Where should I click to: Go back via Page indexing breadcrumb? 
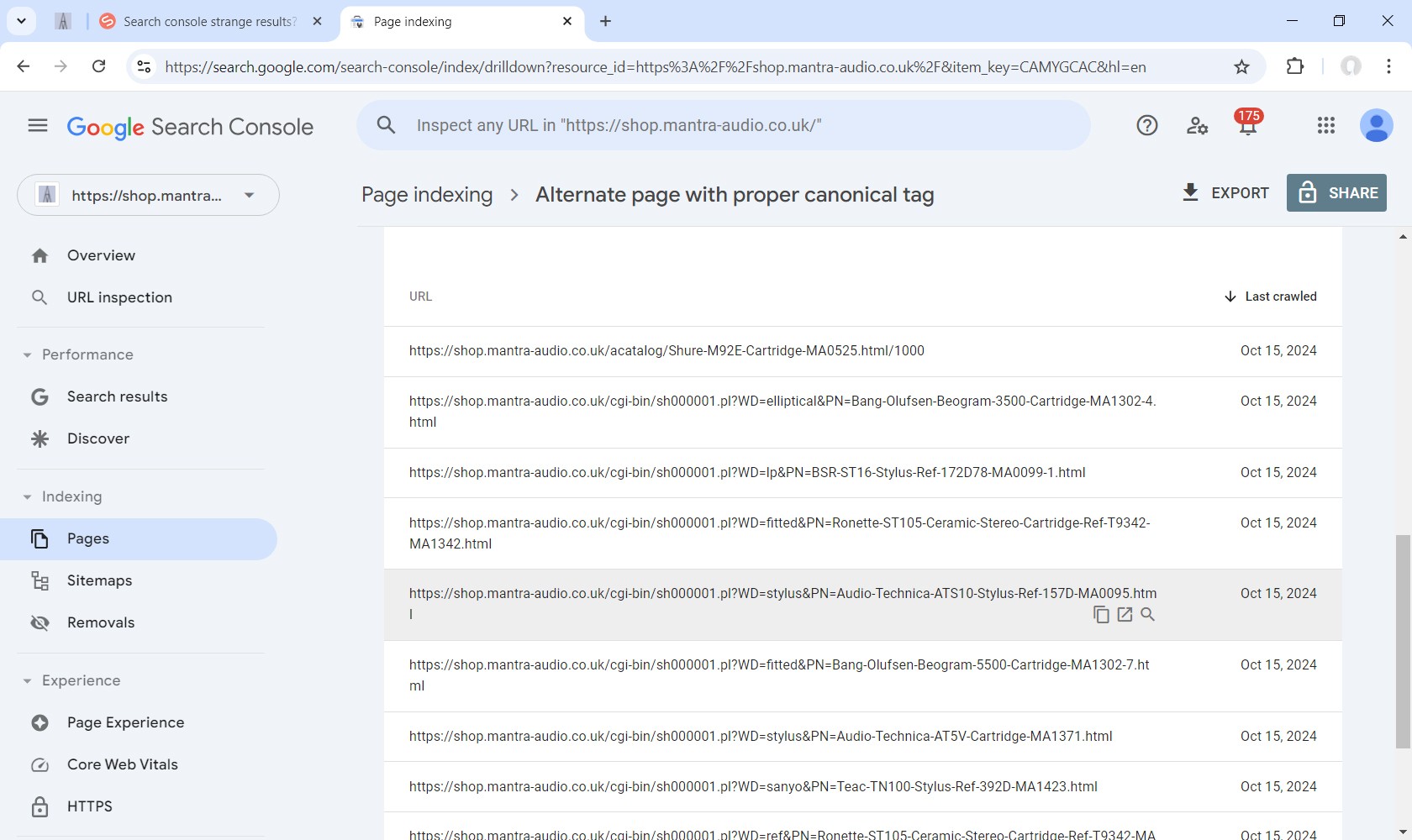427,195
